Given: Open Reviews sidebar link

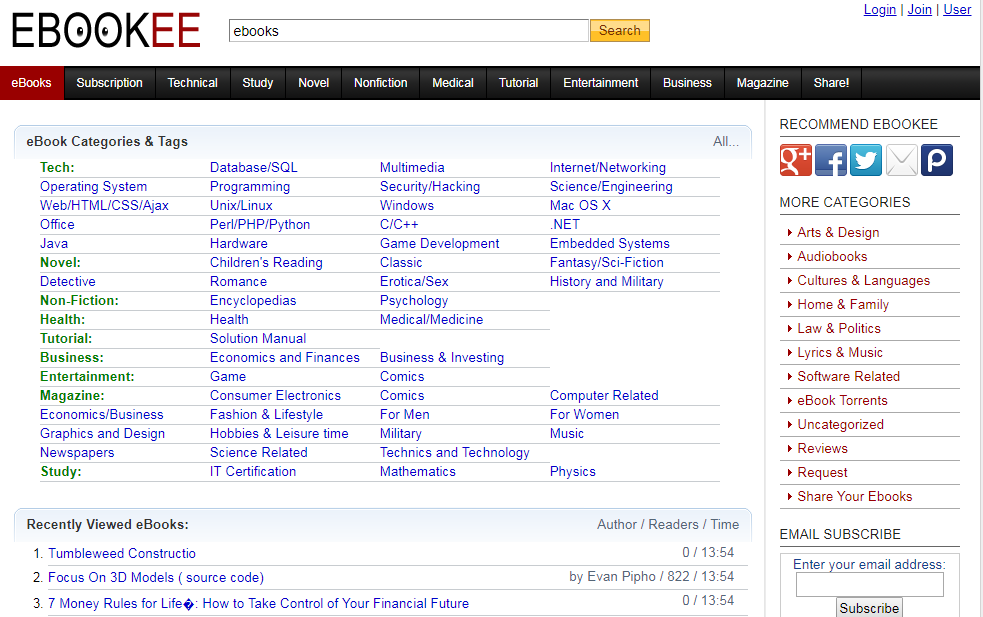Looking at the screenshot, I should (822, 448).
